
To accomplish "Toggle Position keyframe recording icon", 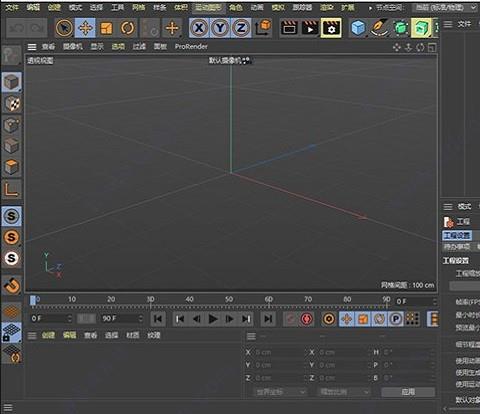I will tap(347, 319).
